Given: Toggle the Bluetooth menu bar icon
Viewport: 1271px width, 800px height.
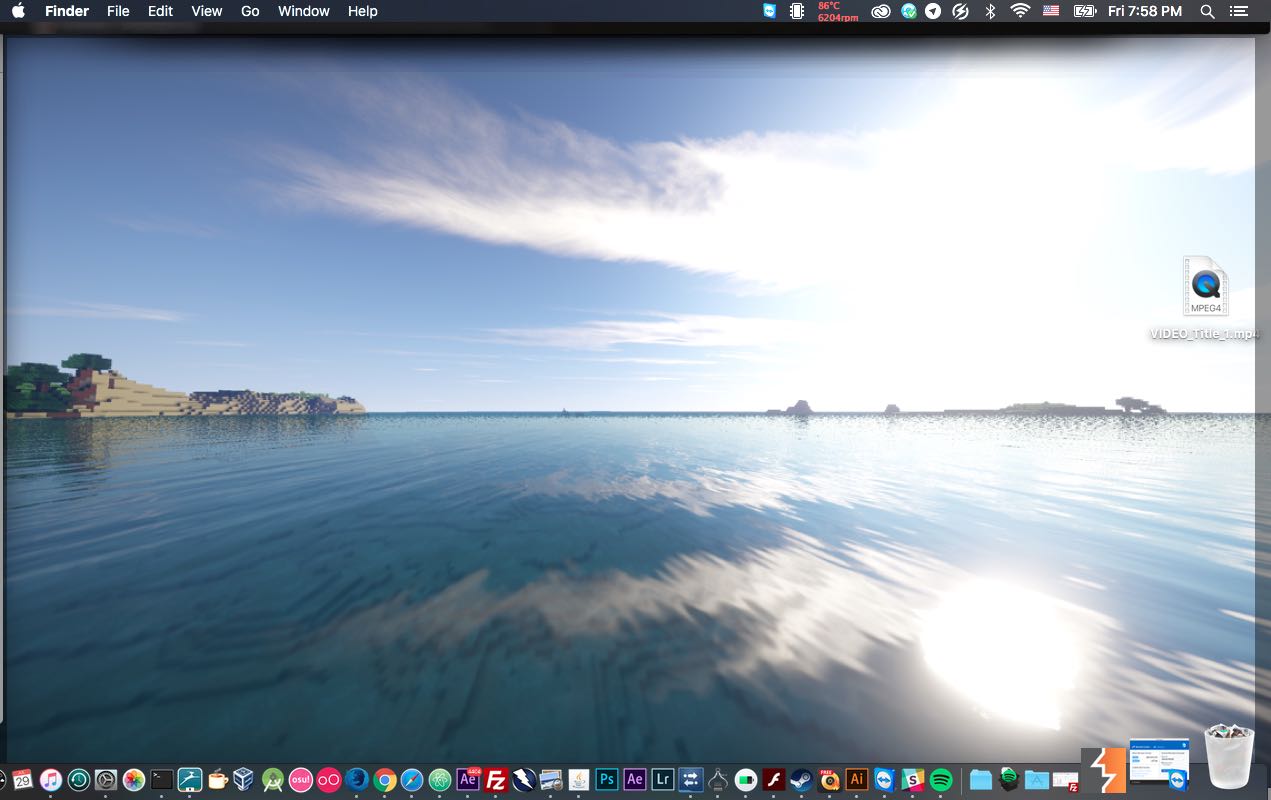Looking at the screenshot, I should [x=990, y=11].
